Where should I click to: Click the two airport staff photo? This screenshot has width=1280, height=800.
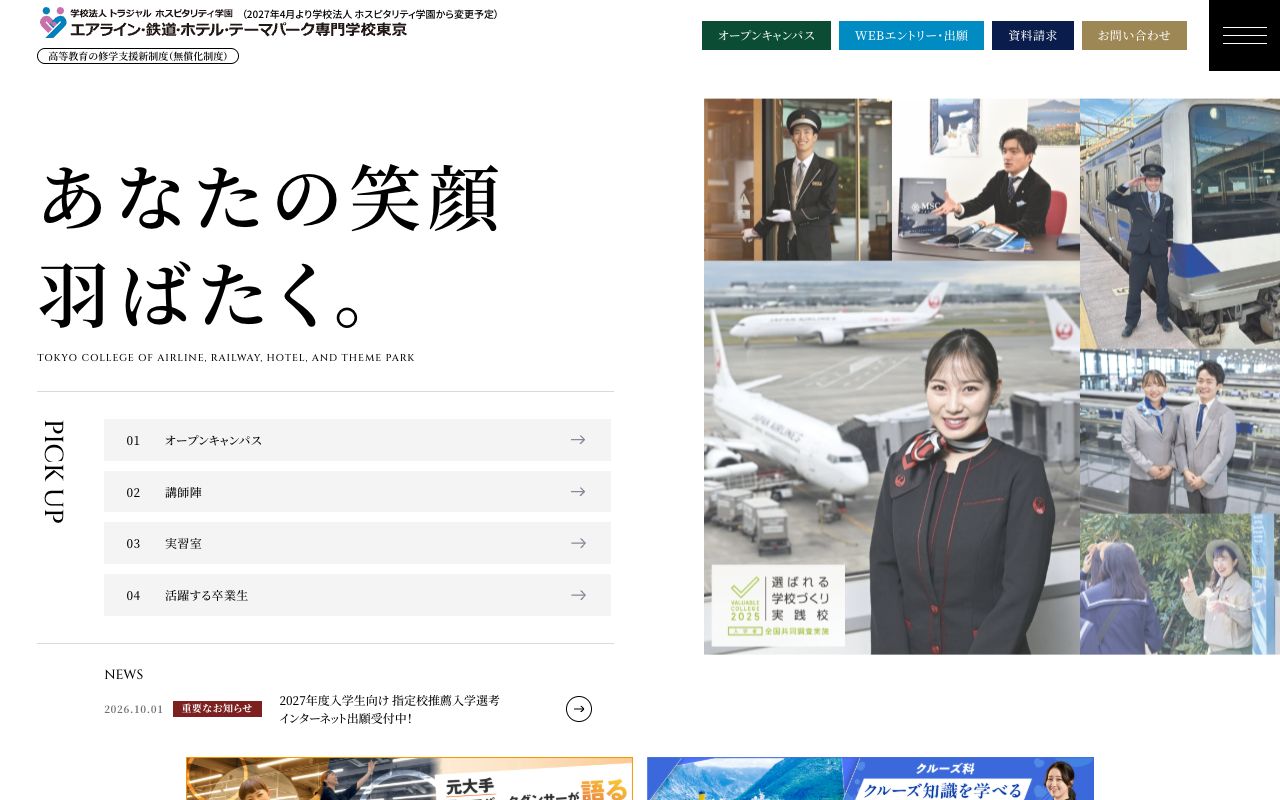(1180, 431)
